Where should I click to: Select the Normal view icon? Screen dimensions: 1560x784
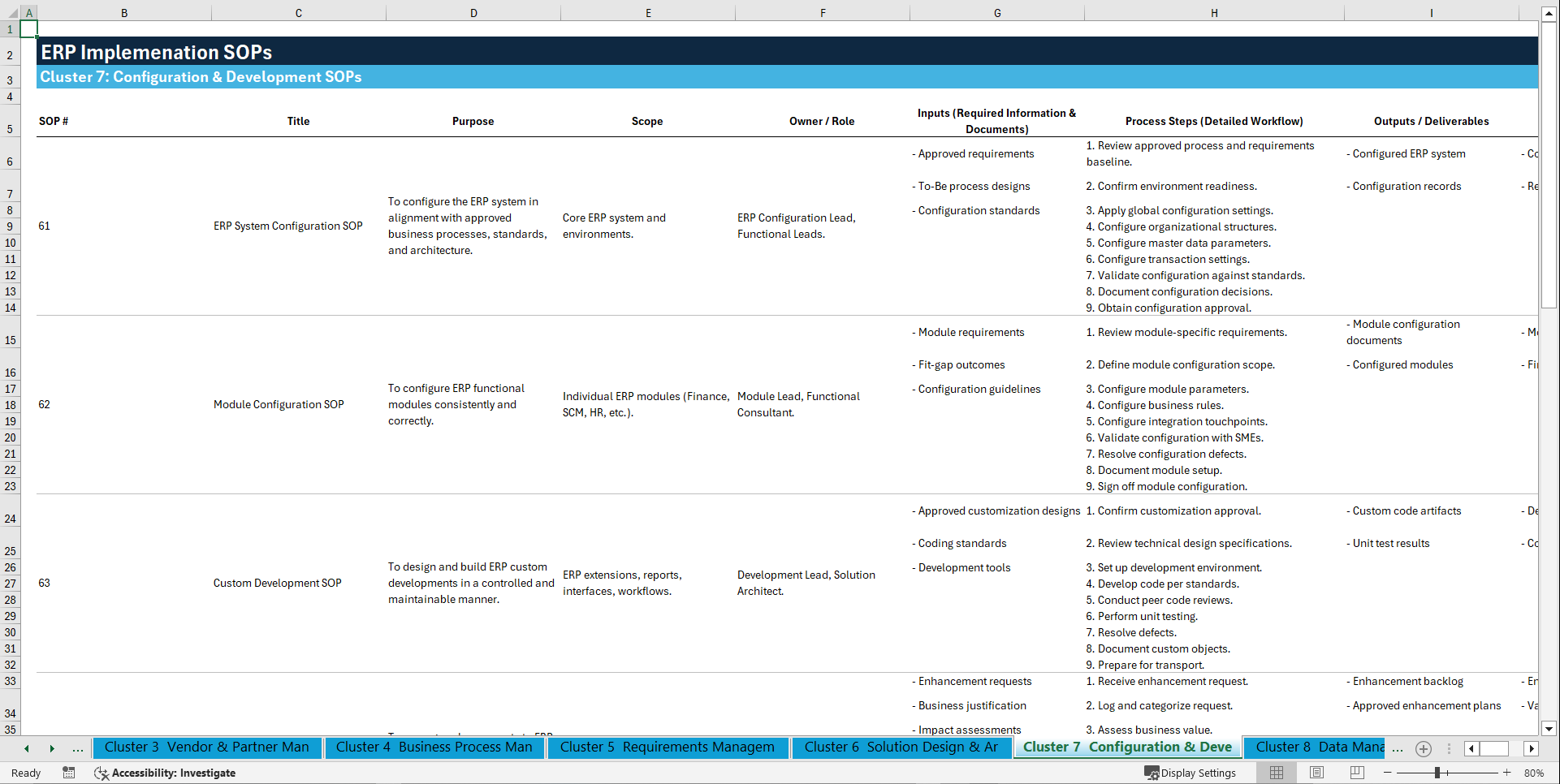click(x=1276, y=773)
